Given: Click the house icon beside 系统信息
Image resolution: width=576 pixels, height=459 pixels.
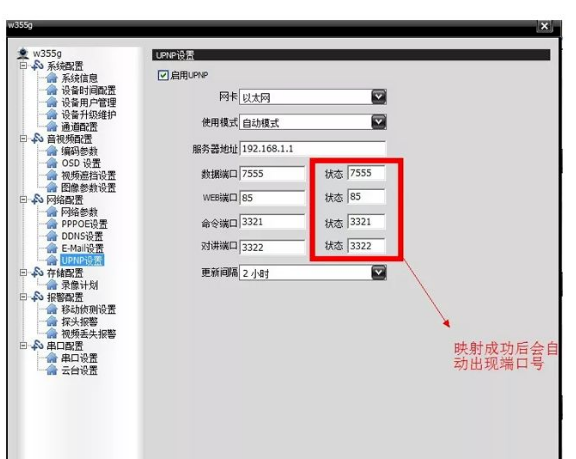Looking at the screenshot, I should [x=52, y=78].
